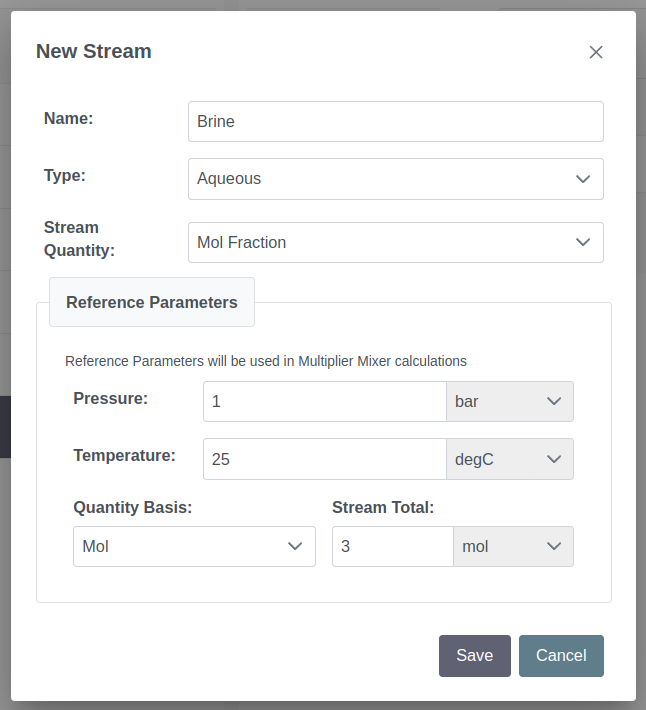
Task: Click the Quantity Basis: label
Action: 133,508
